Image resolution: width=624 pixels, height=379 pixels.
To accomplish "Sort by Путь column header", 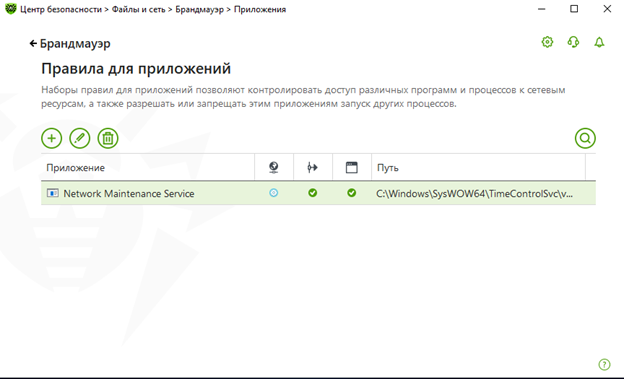I will tap(478, 168).
